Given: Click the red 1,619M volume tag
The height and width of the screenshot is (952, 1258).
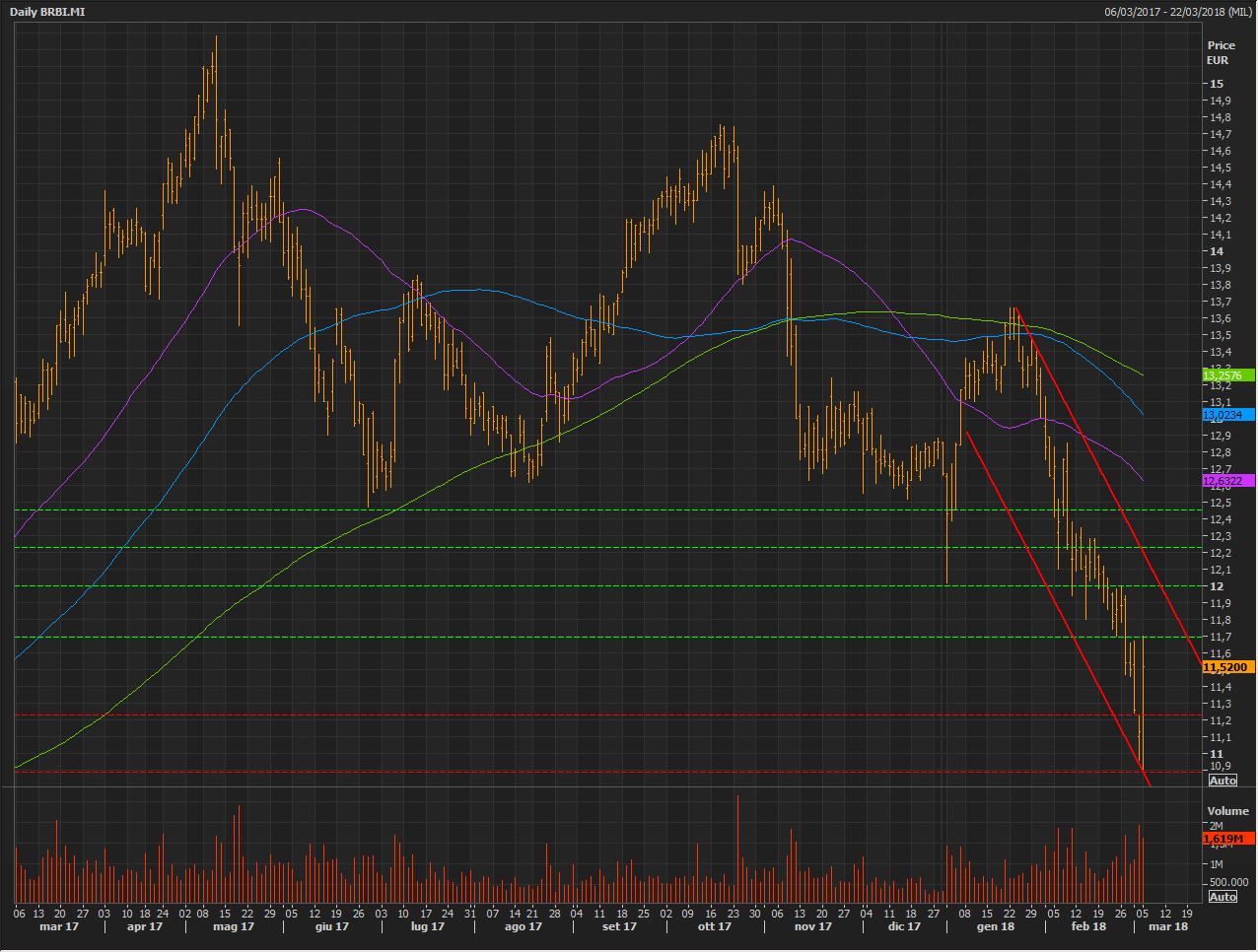Looking at the screenshot, I should point(1227,839).
